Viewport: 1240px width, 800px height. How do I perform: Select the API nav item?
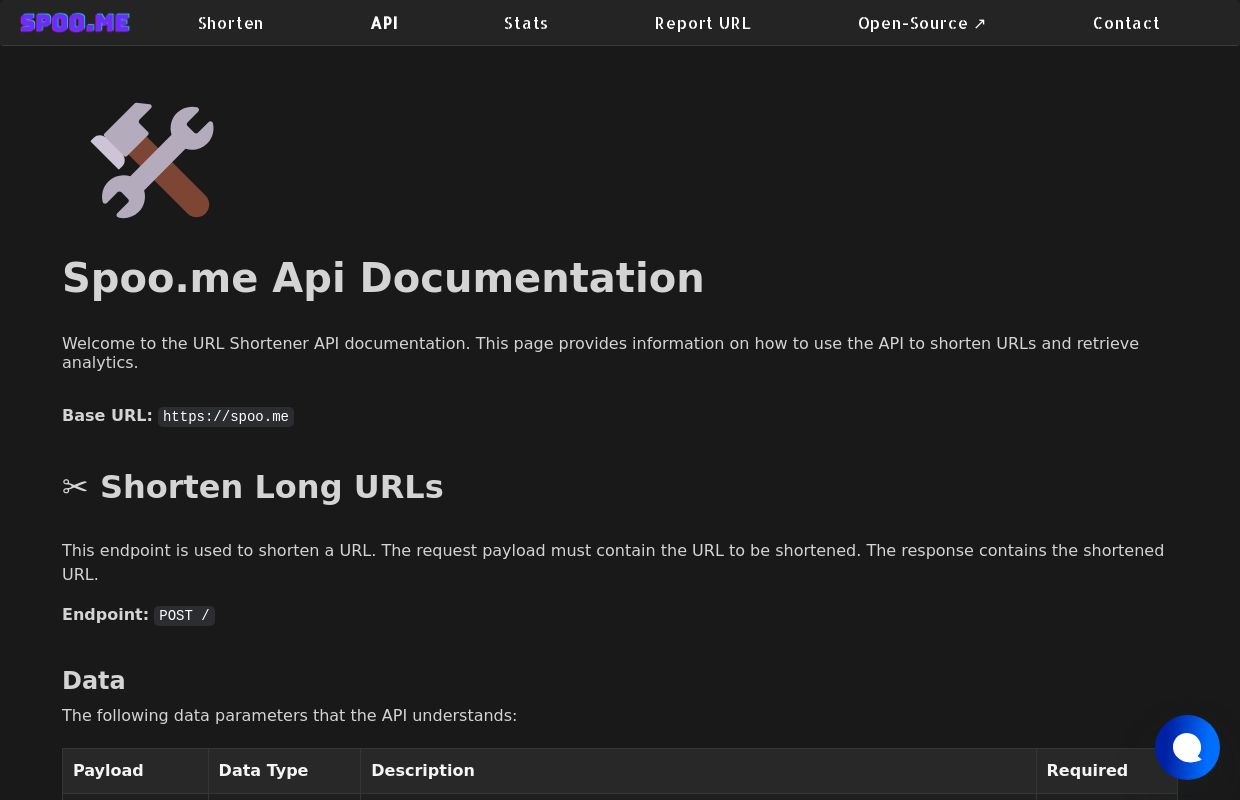[x=385, y=23]
